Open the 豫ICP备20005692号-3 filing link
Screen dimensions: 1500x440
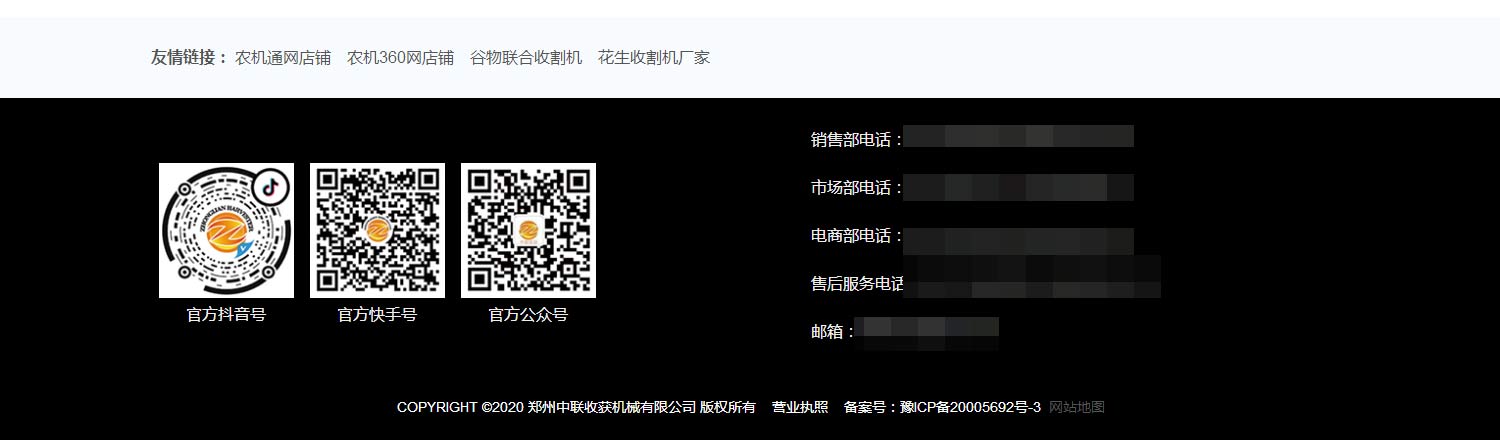[970, 407]
